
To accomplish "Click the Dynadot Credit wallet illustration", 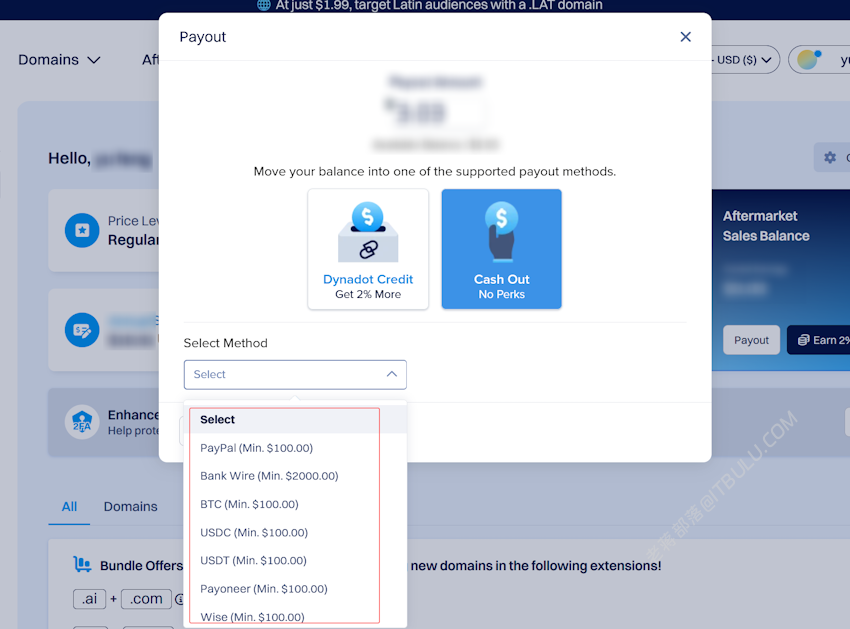I will click(368, 232).
